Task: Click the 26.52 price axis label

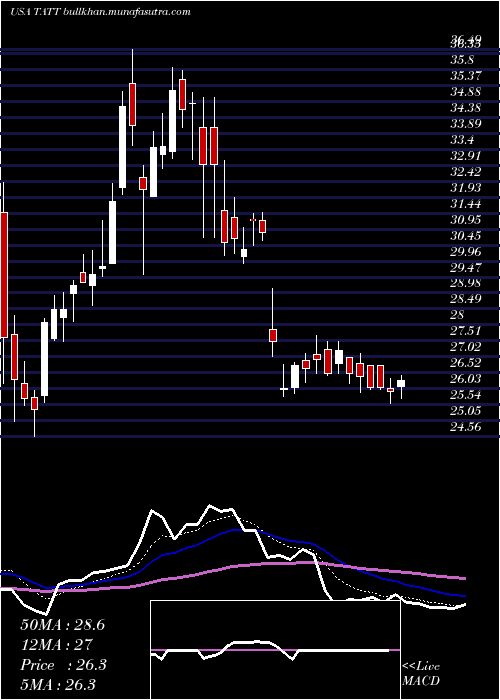Action: [465, 362]
